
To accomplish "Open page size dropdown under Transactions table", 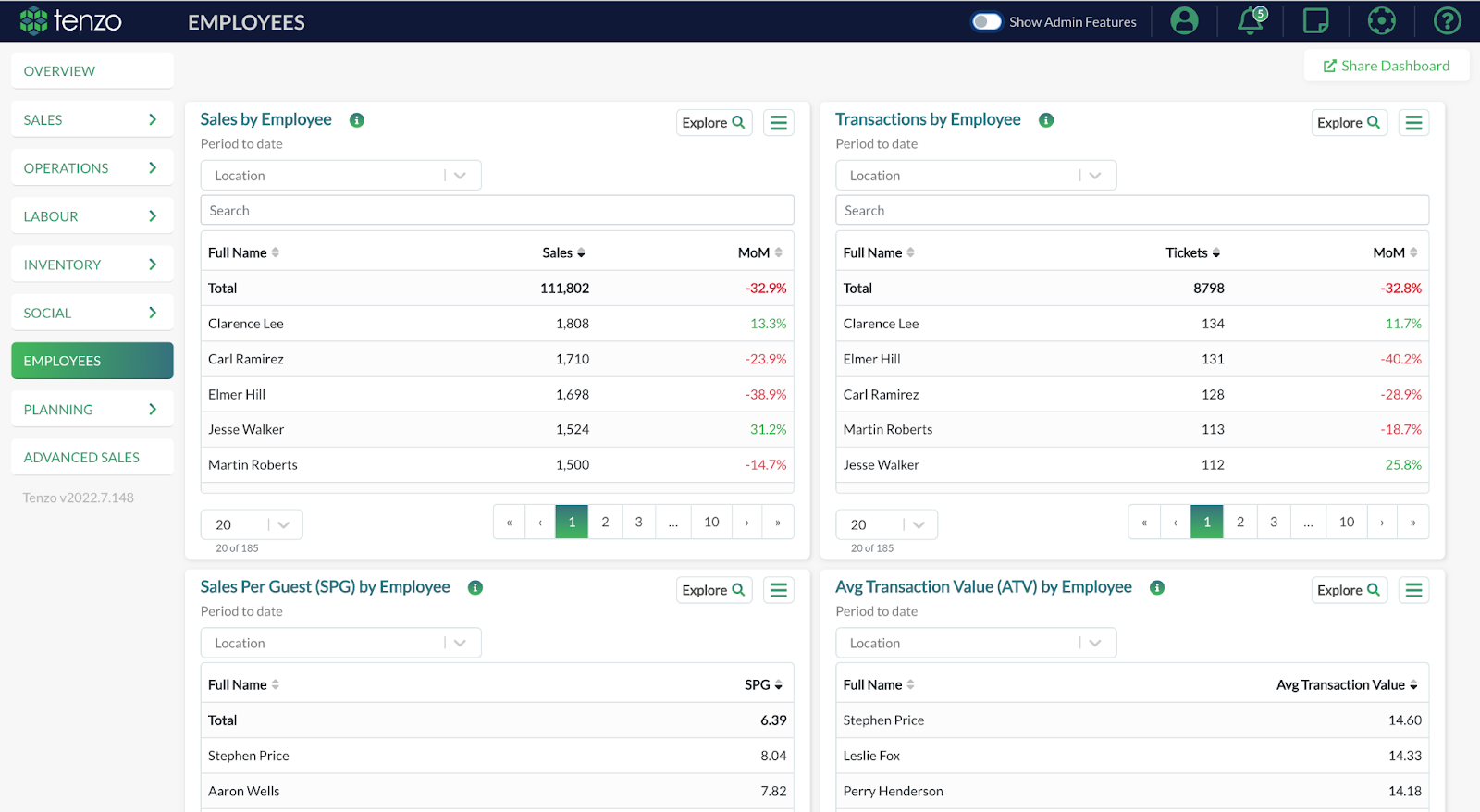I will [886, 524].
